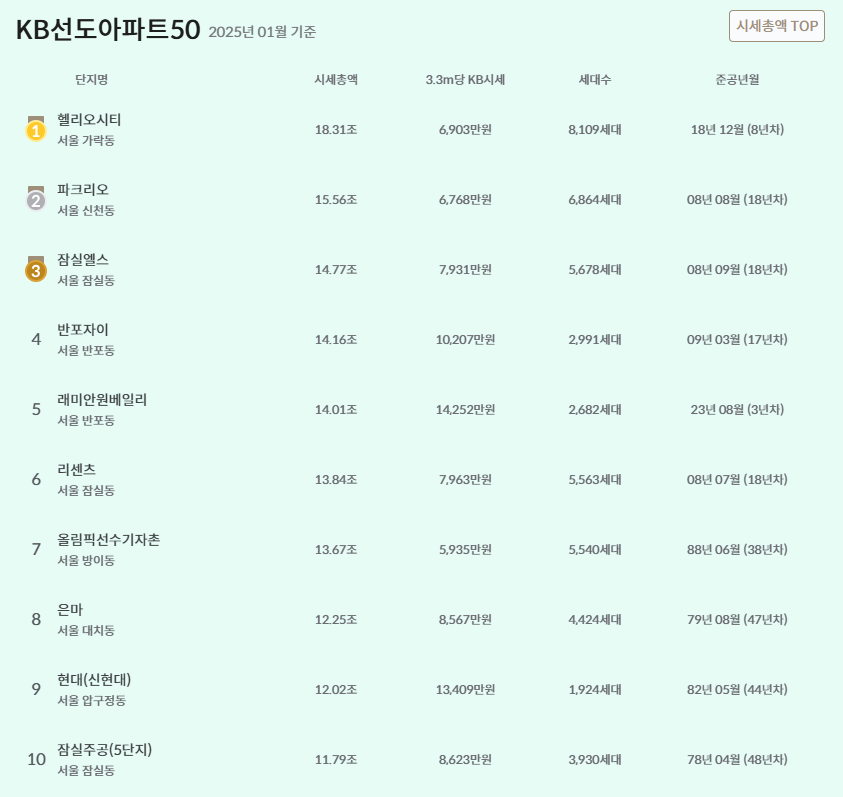The image size is (843, 797).
Task: Click the 14.77조 market cap value
Action: pos(336,269)
